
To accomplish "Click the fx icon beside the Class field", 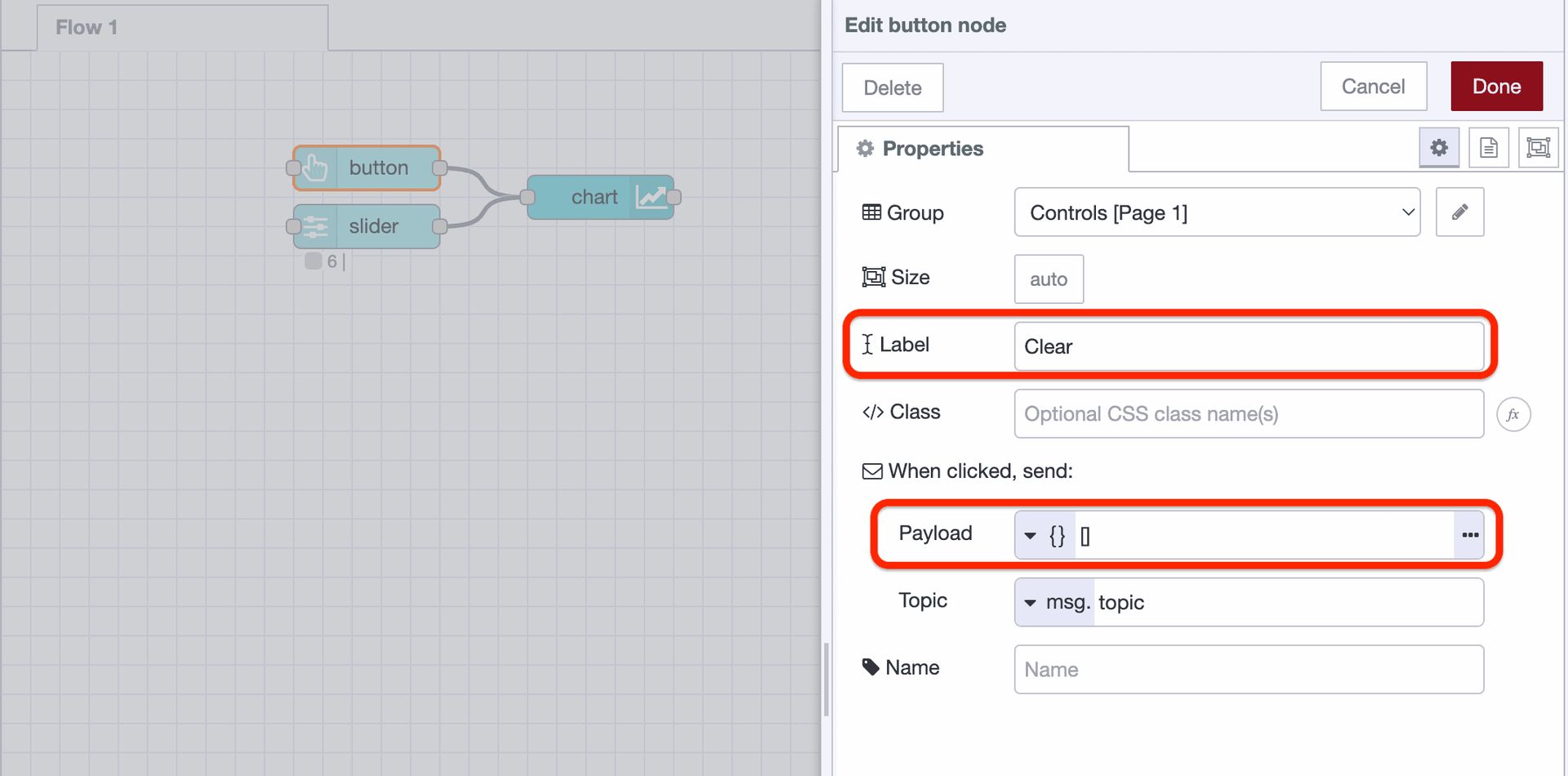I will click(1514, 414).
